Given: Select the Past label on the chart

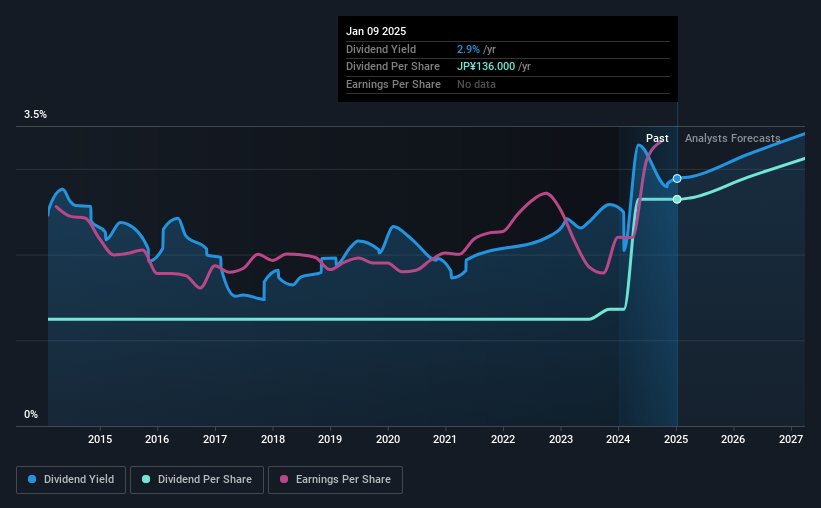Looking at the screenshot, I should click(657, 138).
